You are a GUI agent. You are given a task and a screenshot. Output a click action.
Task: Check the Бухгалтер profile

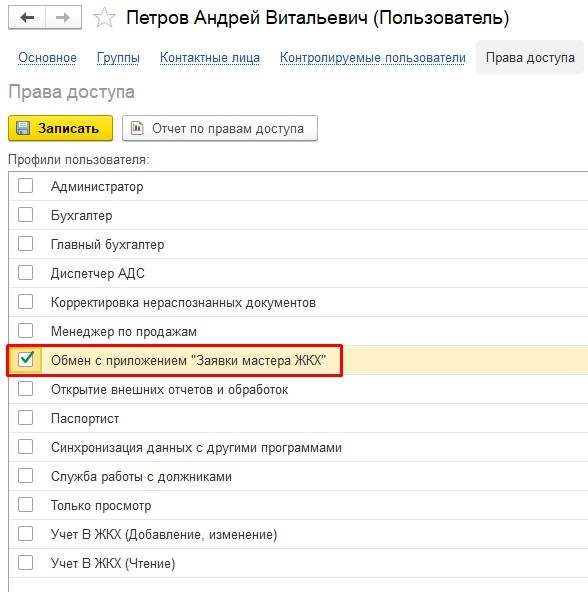(x=25, y=215)
